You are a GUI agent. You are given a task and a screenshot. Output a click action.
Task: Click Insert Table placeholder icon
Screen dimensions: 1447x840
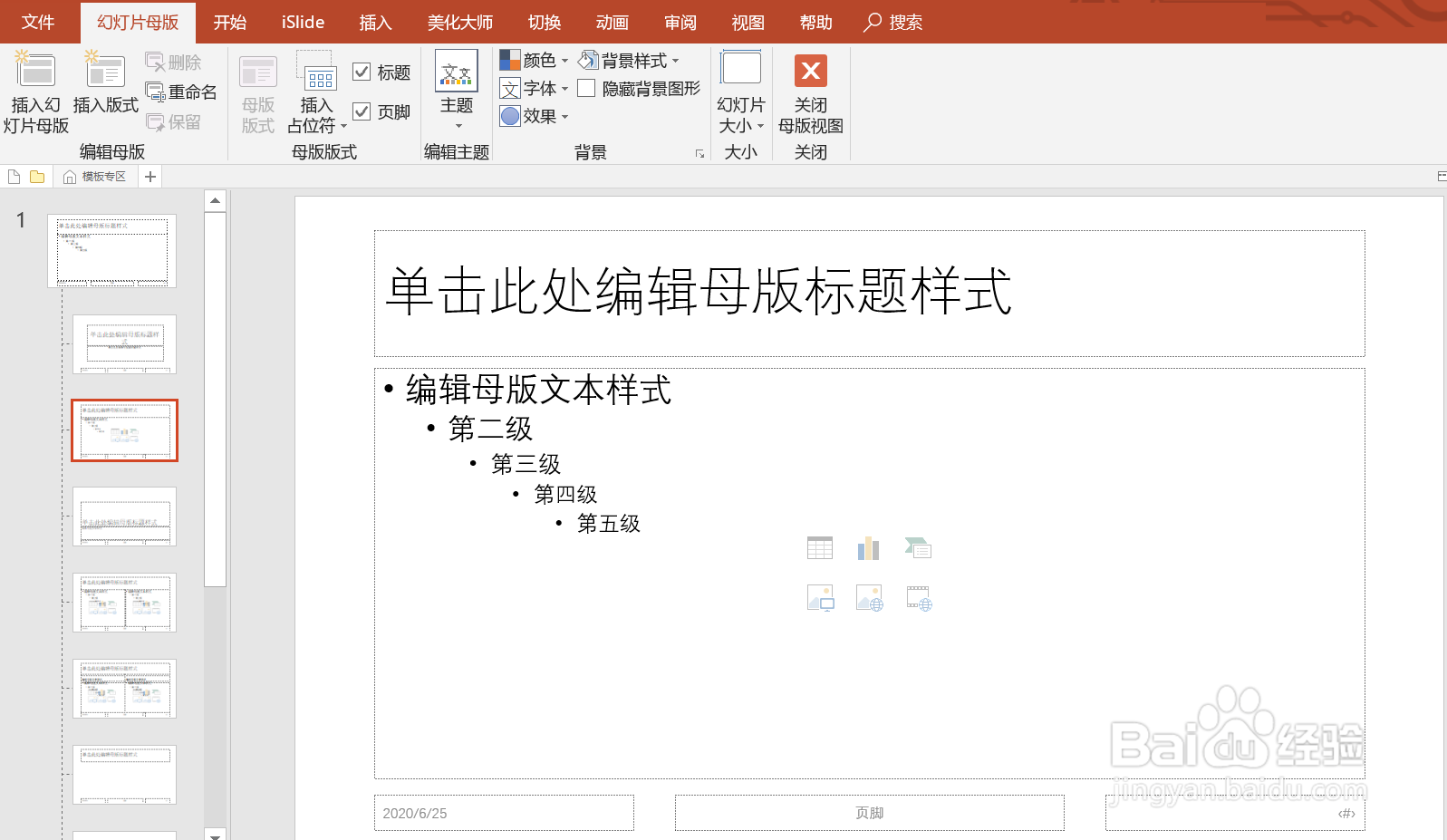(x=820, y=548)
